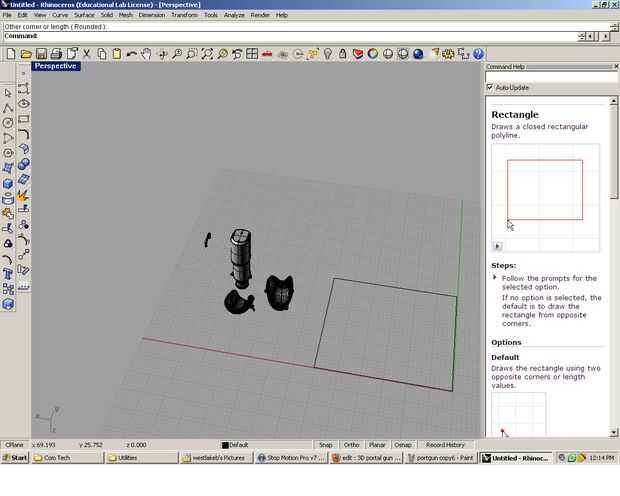
Task: Open the Transform menu
Action: [185, 15]
